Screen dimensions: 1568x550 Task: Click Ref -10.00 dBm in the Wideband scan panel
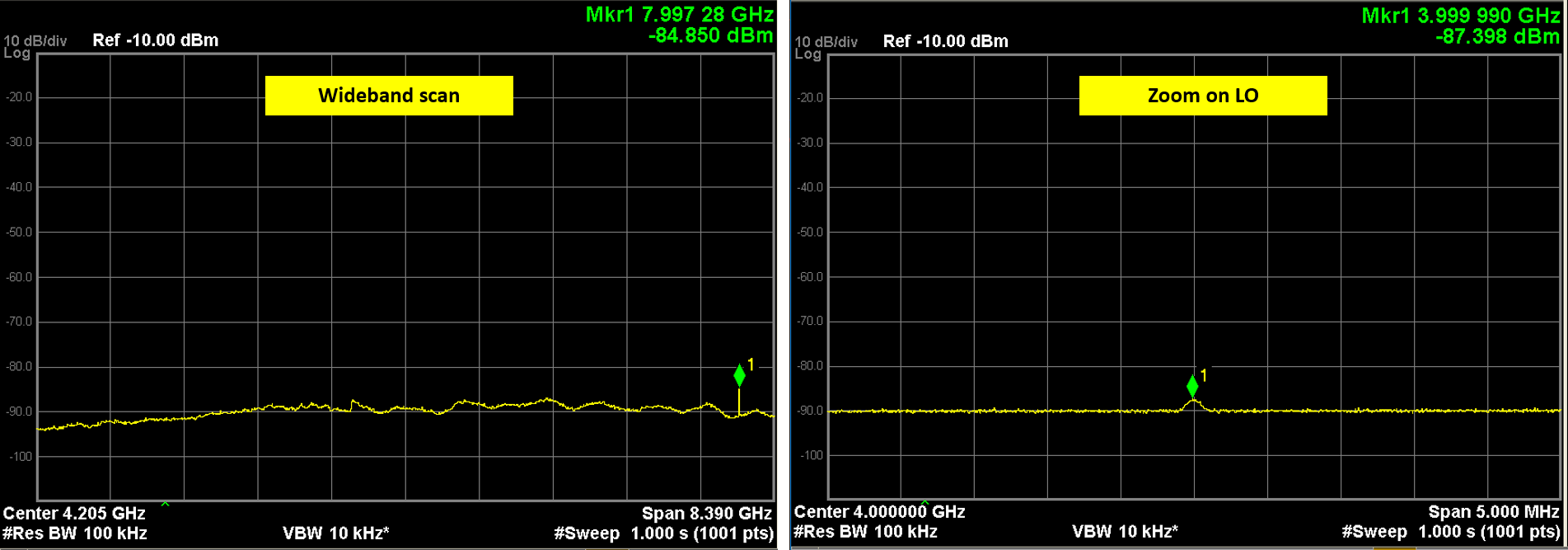pyautogui.click(x=155, y=40)
